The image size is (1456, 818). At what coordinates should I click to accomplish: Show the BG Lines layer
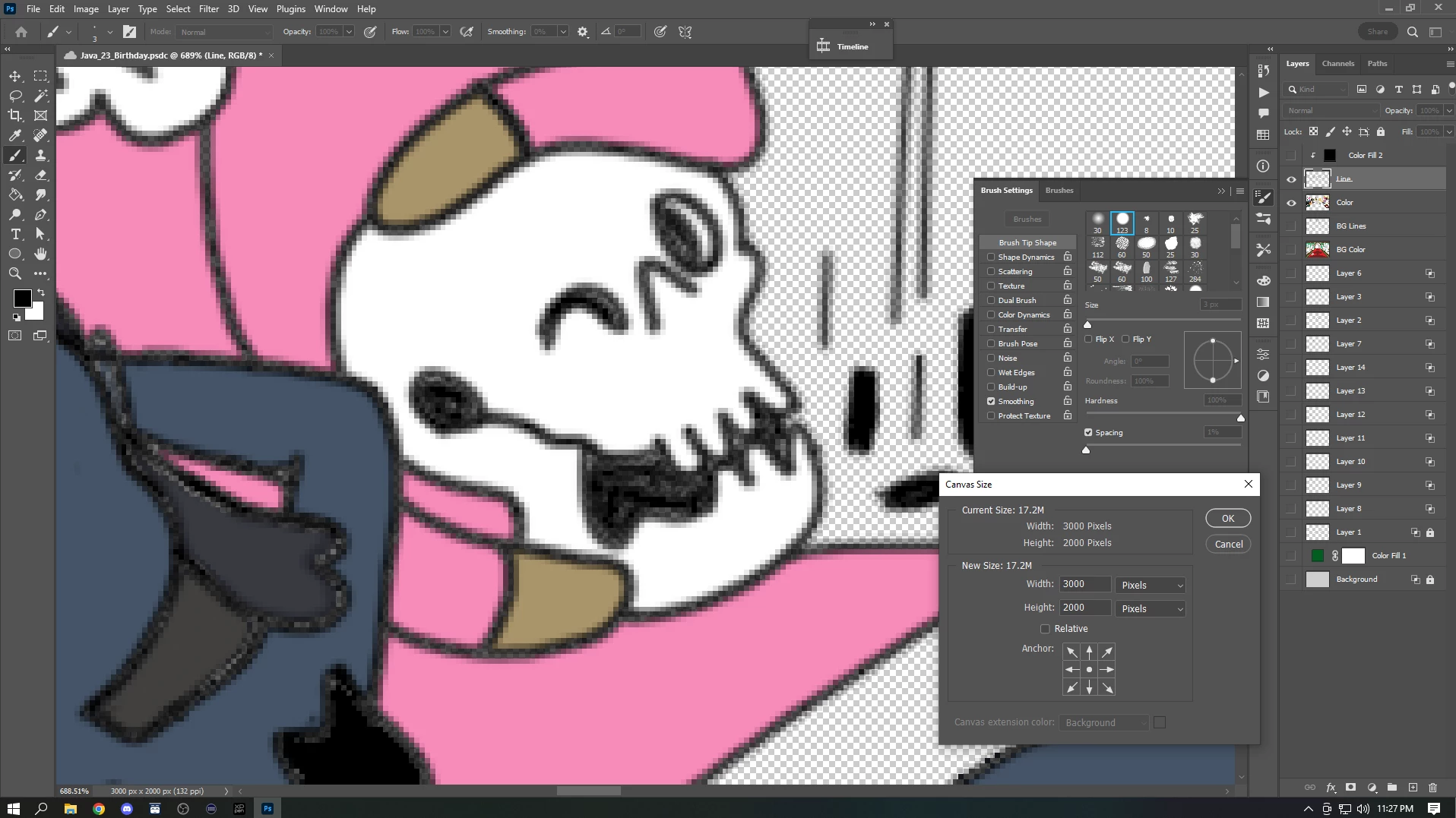pos(1291,226)
